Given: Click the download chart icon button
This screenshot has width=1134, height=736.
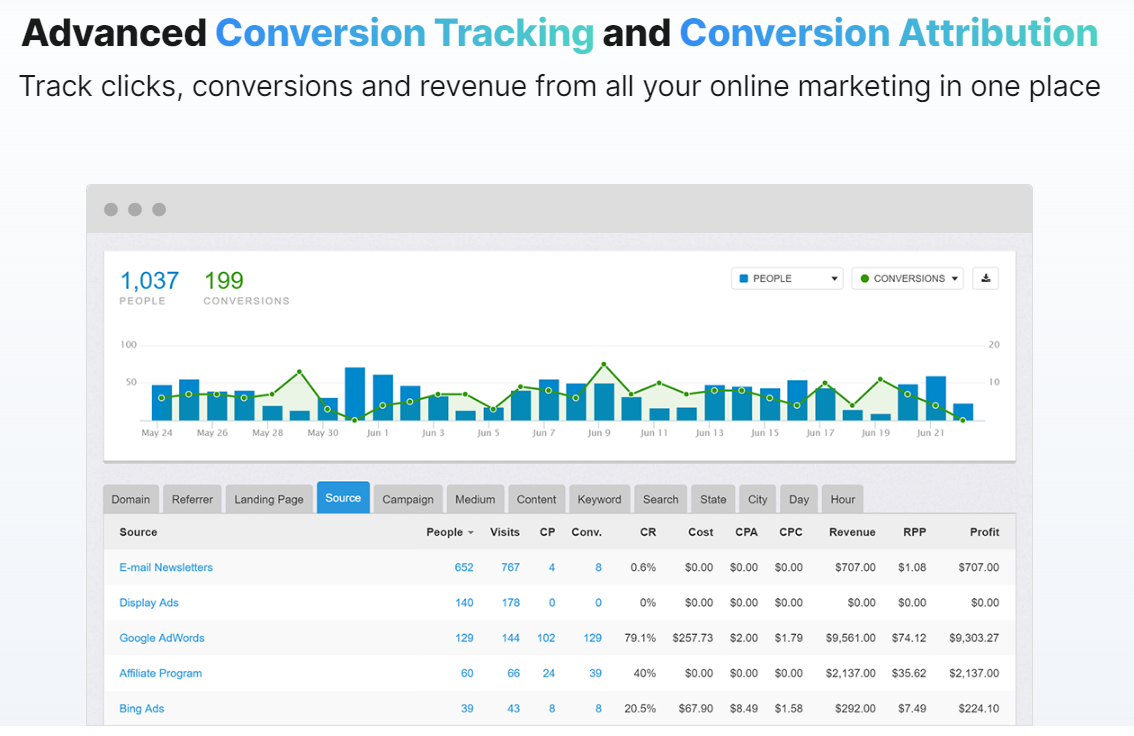Looking at the screenshot, I should click(x=985, y=278).
